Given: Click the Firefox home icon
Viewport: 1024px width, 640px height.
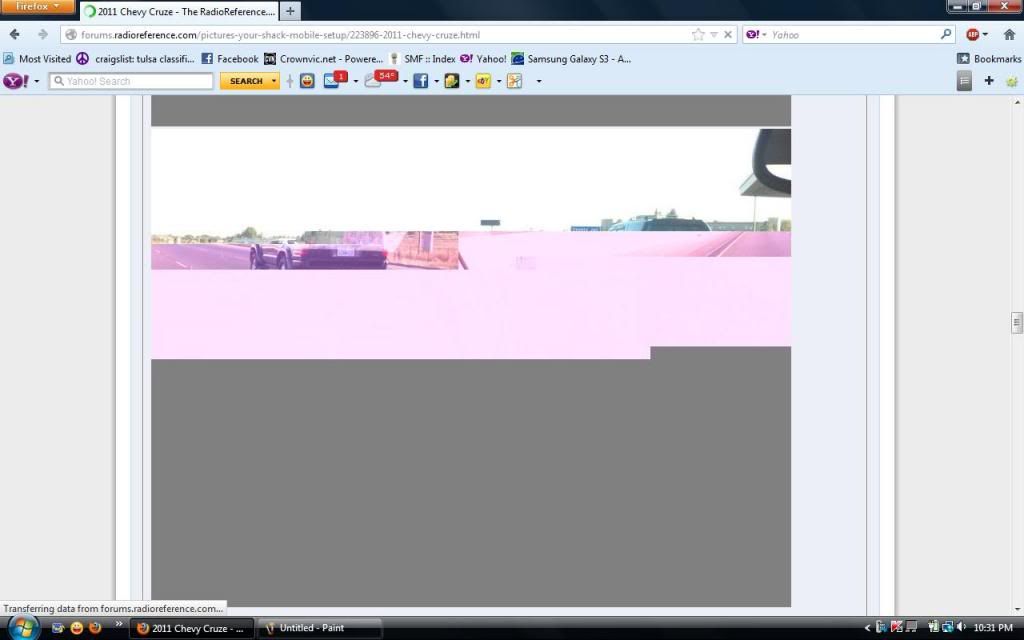Looking at the screenshot, I should click(1009, 34).
